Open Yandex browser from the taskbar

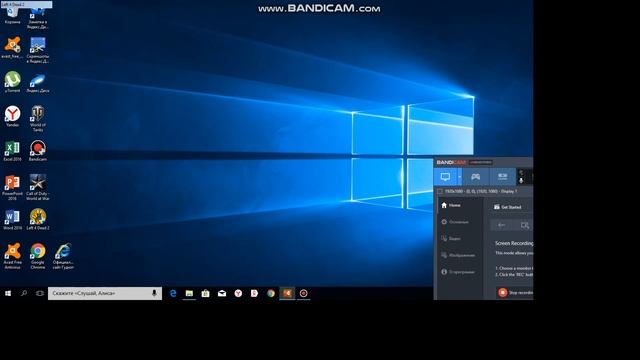tap(238, 293)
